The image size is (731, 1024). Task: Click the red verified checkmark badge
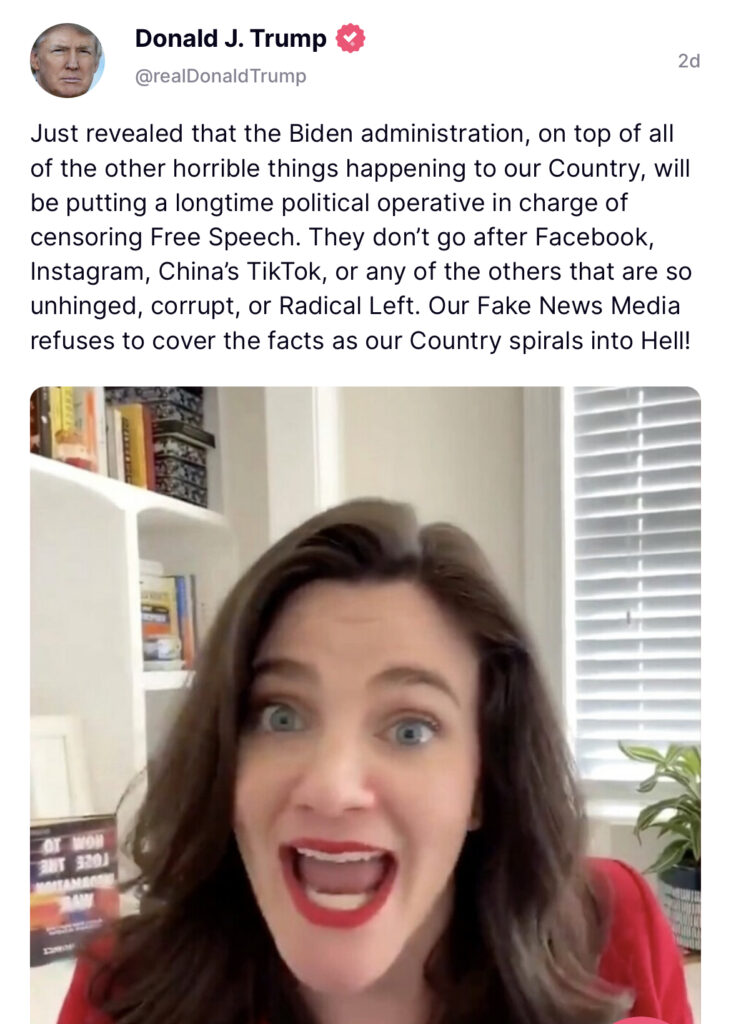[350, 38]
